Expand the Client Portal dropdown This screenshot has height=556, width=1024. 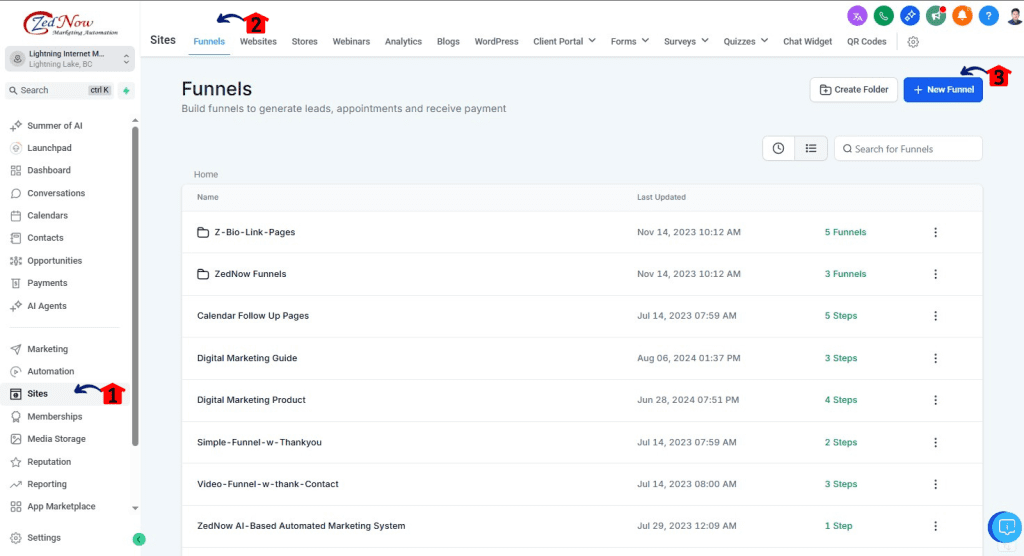tap(564, 41)
